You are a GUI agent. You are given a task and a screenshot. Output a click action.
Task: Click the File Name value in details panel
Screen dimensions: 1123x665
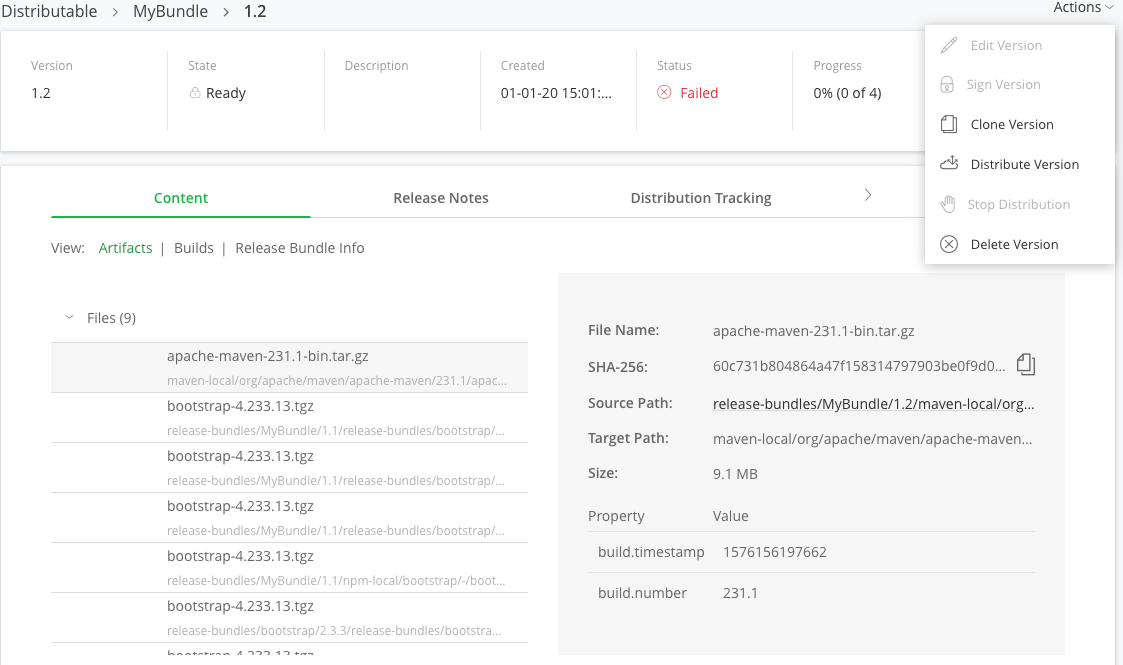(x=814, y=331)
